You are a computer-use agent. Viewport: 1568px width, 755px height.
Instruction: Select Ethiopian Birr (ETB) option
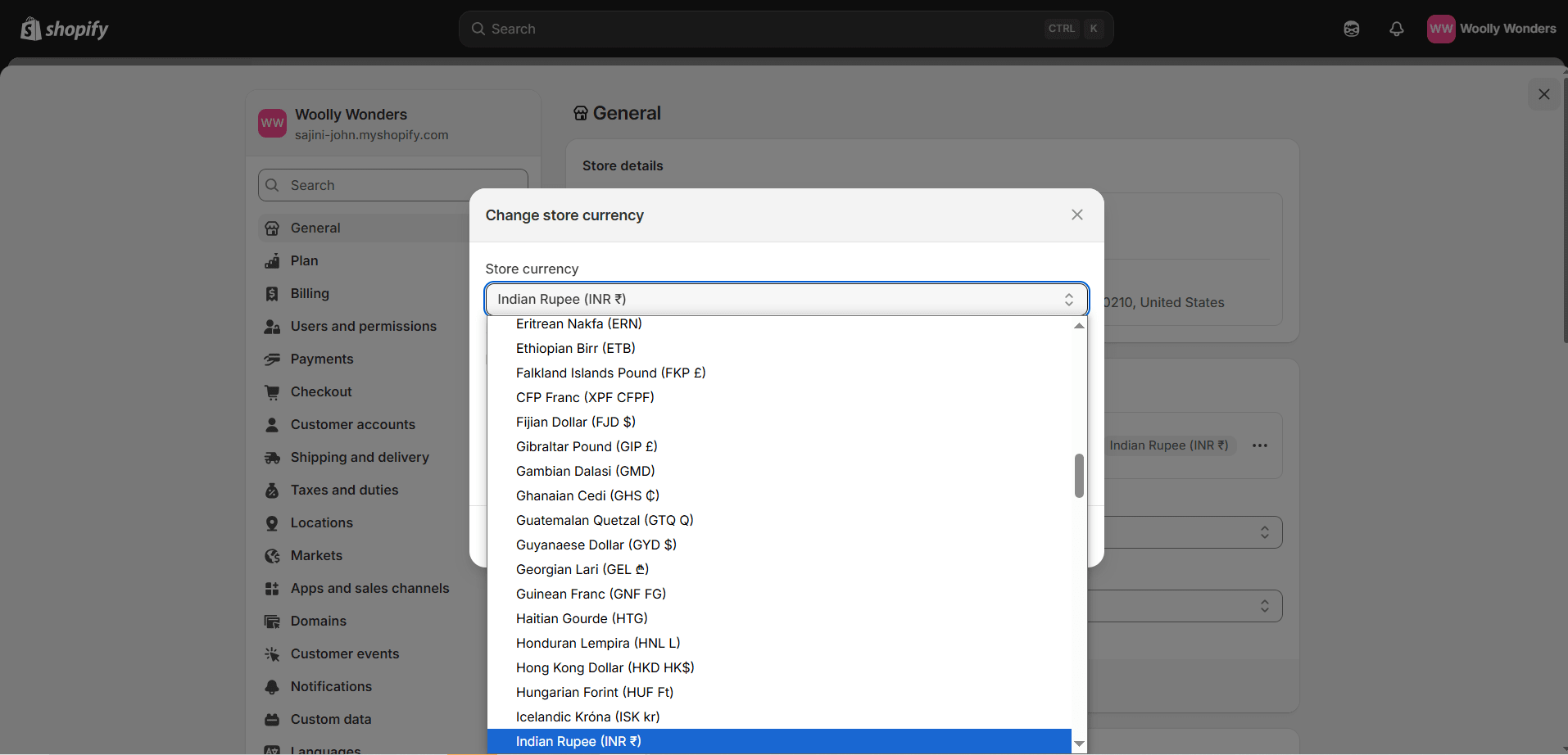[779, 349]
